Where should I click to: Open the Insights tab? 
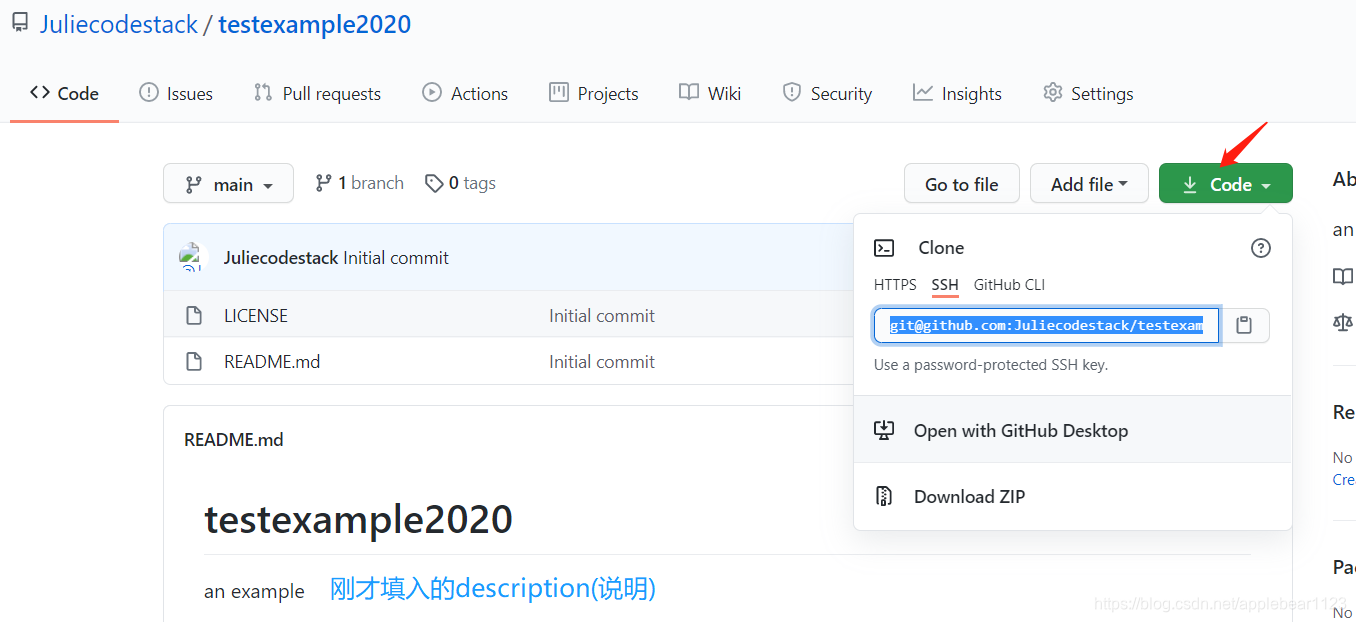tap(957, 93)
